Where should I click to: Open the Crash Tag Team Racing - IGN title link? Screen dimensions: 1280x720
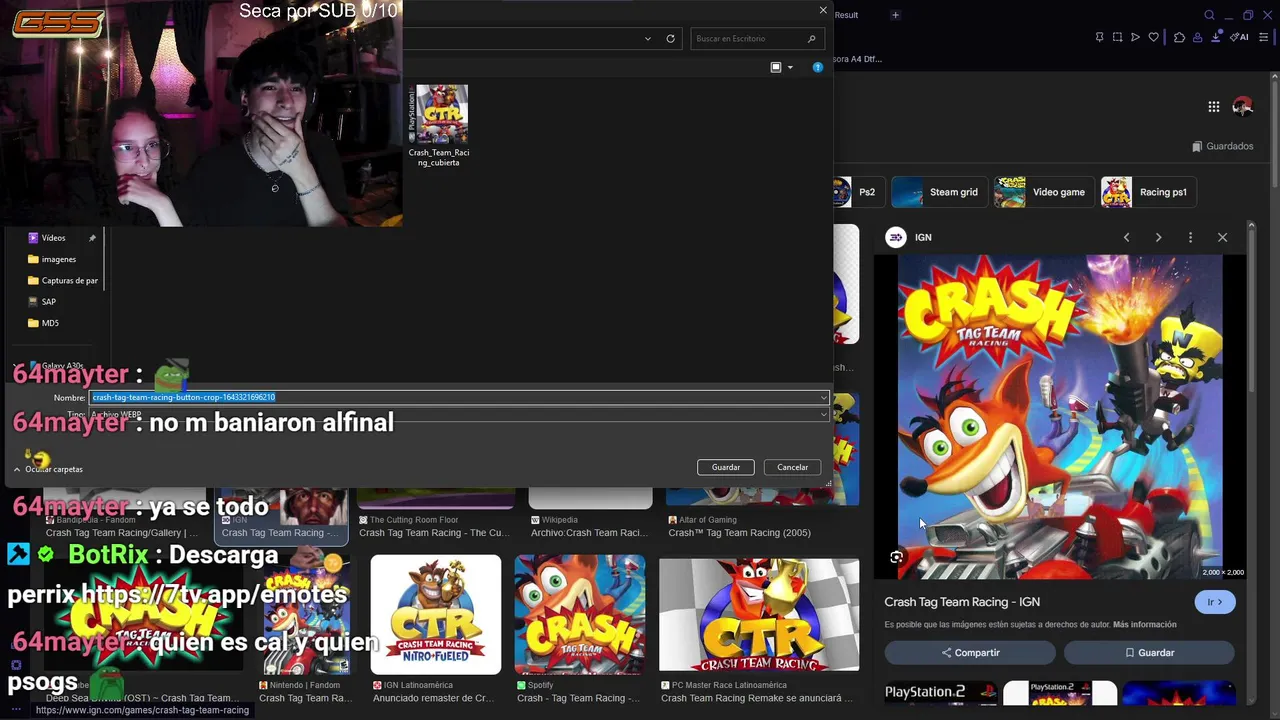(x=962, y=602)
